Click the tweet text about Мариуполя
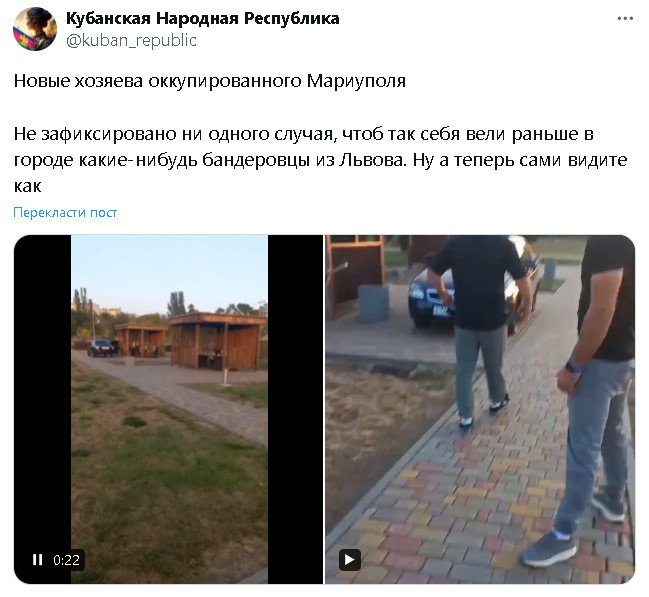Viewport: 649px width, 597px height. (210, 81)
